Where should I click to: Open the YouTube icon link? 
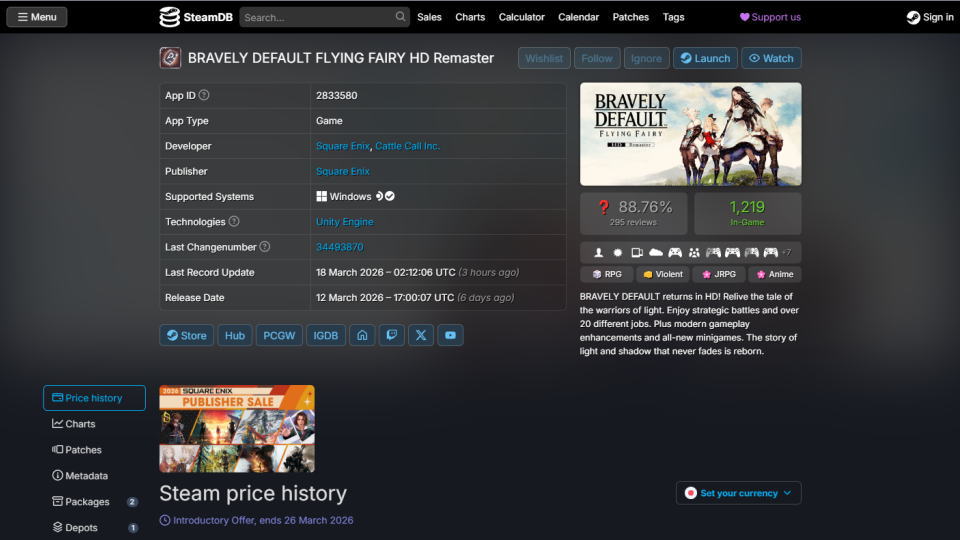tap(450, 335)
